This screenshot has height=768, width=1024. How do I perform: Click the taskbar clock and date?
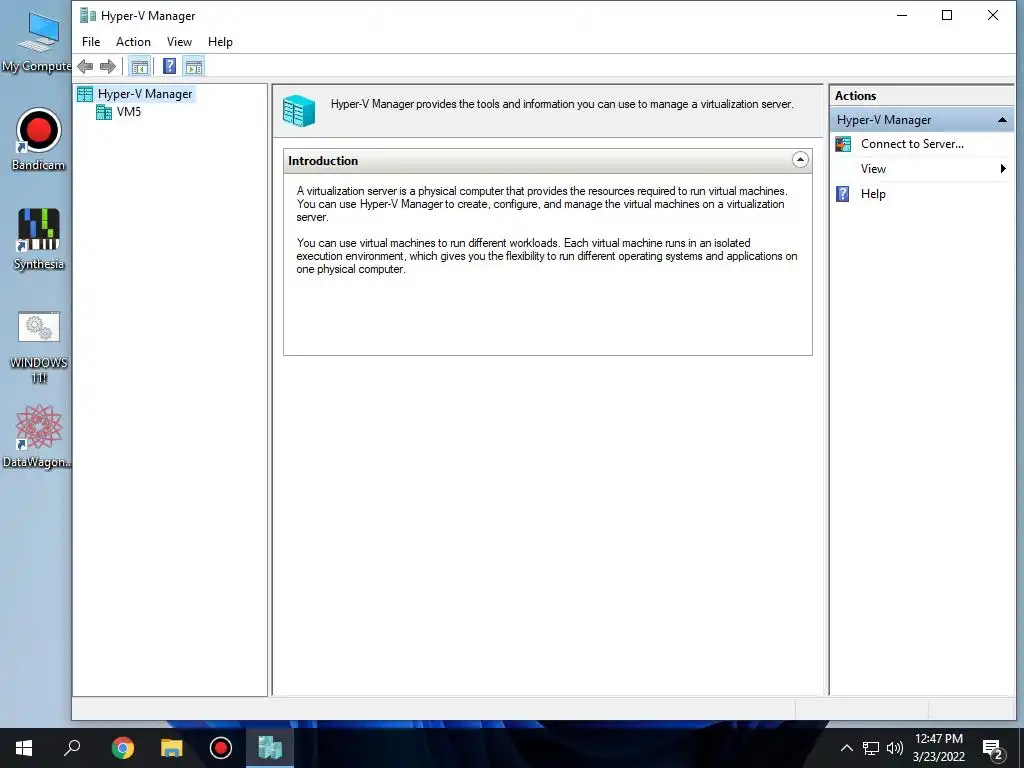click(938, 748)
